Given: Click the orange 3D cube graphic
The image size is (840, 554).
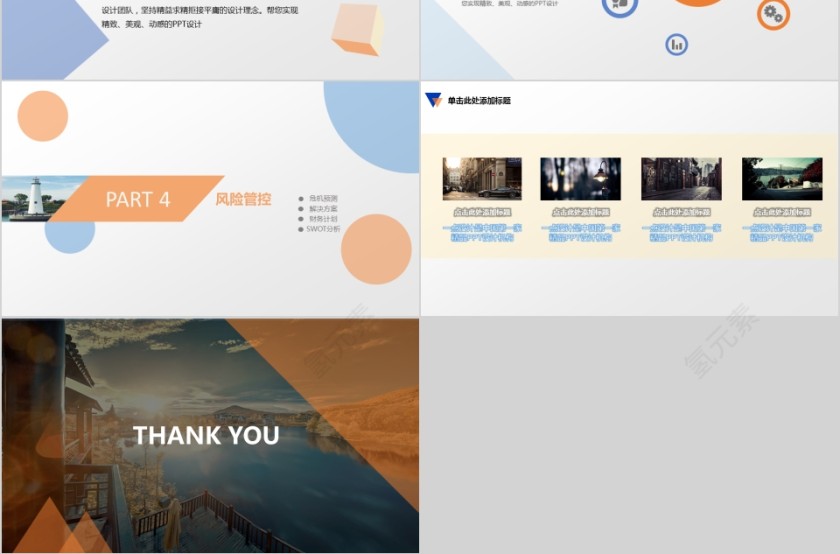Looking at the screenshot, I should [357, 29].
